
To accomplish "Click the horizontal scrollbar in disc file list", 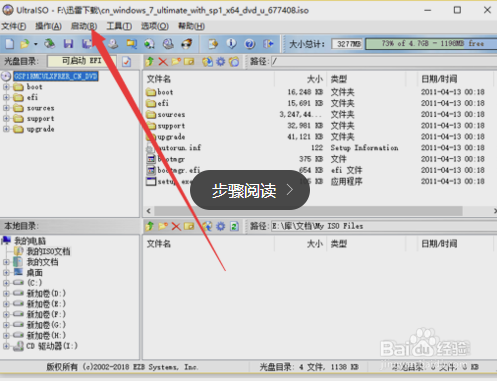I will pyautogui.click(x=308, y=211).
